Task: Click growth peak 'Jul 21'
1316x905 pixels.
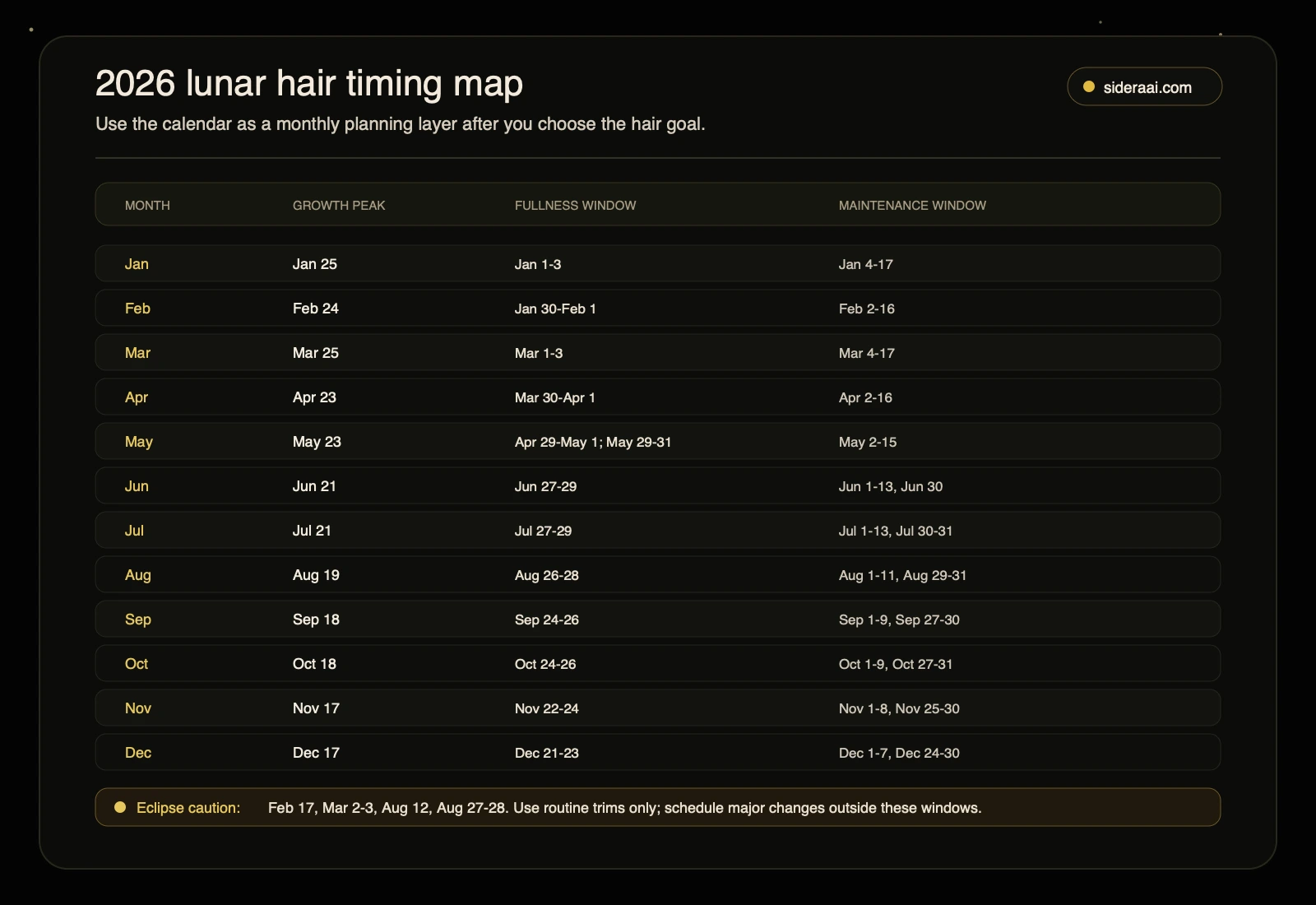Action: coord(312,531)
